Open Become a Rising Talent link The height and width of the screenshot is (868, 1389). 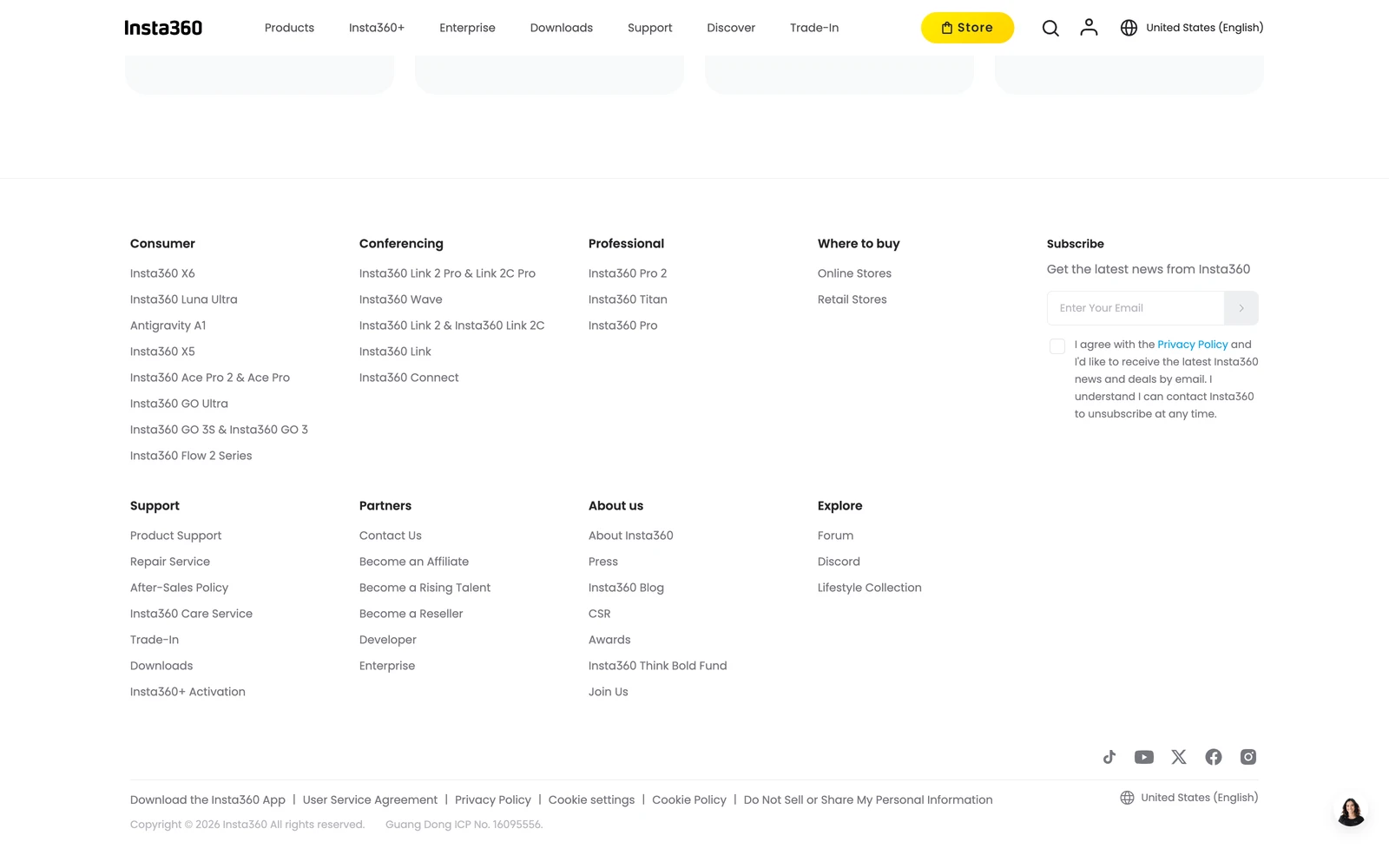click(x=425, y=588)
